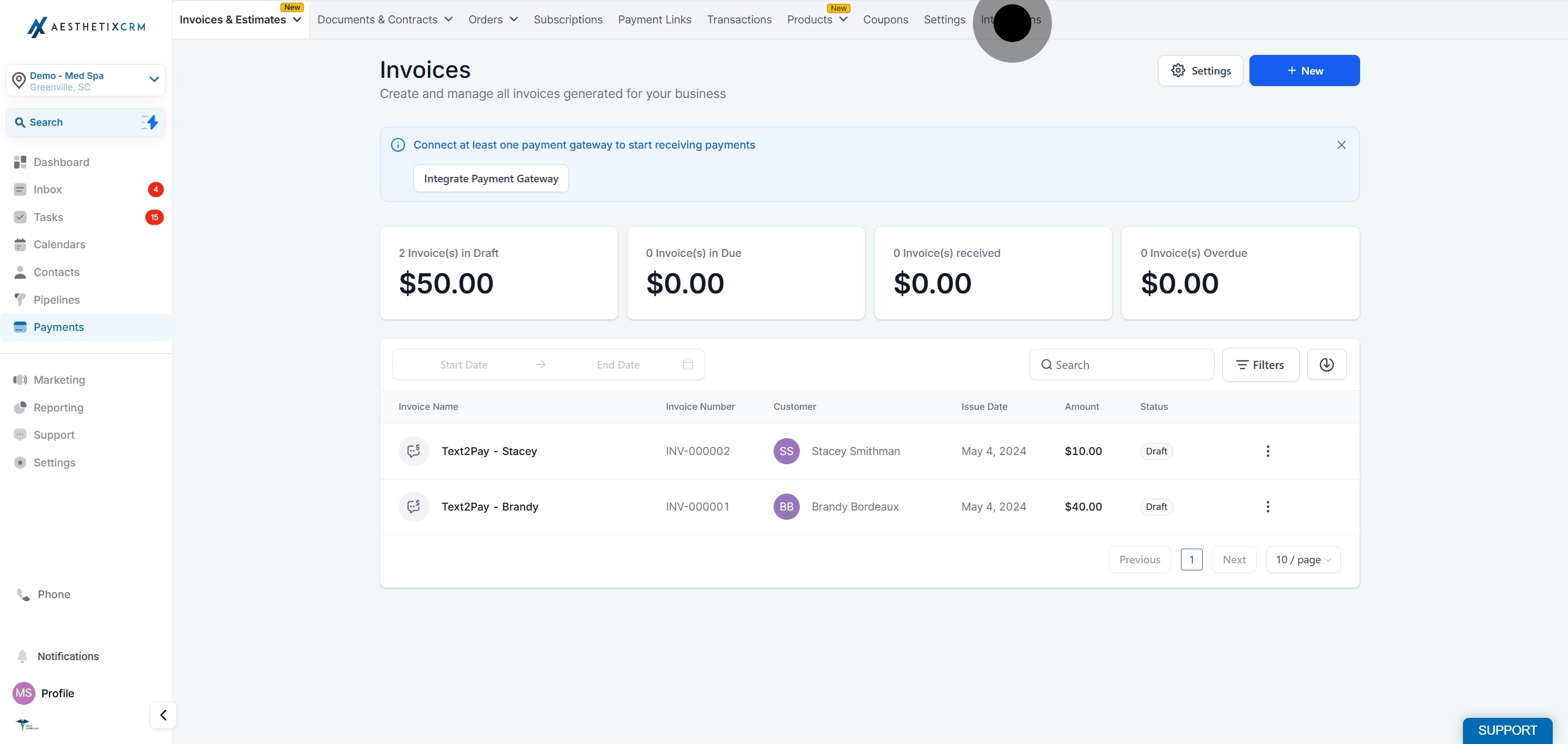
Task: Open Marketing from the sidebar
Action: [60, 379]
